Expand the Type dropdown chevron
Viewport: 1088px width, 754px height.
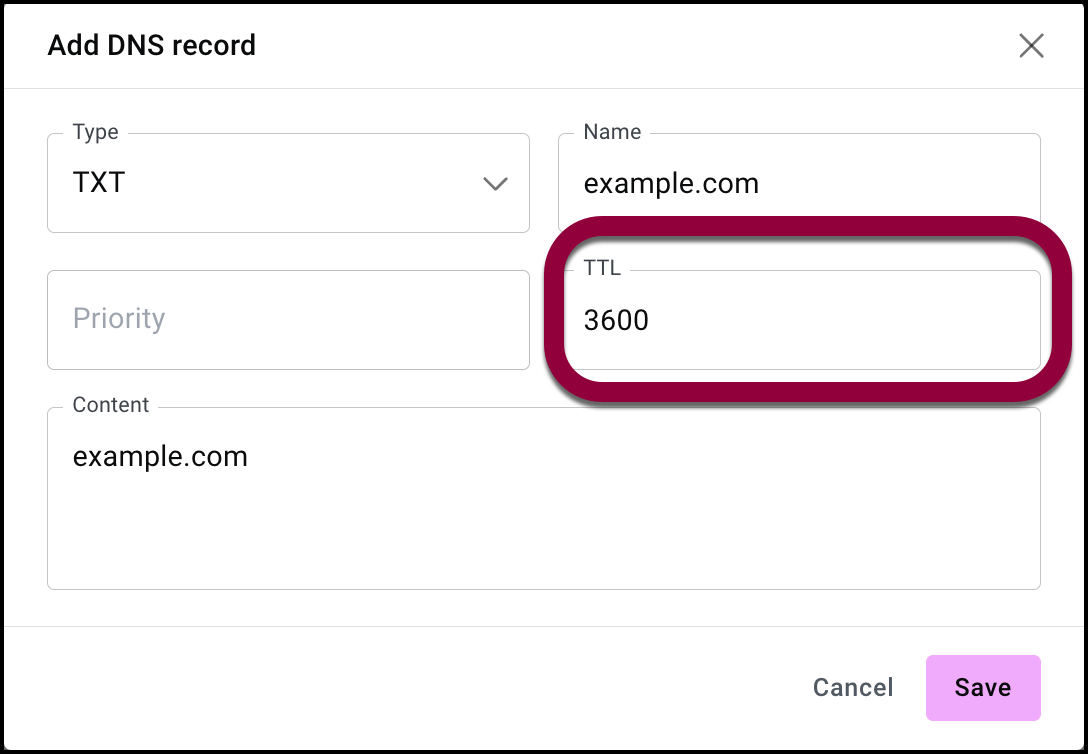coord(495,184)
